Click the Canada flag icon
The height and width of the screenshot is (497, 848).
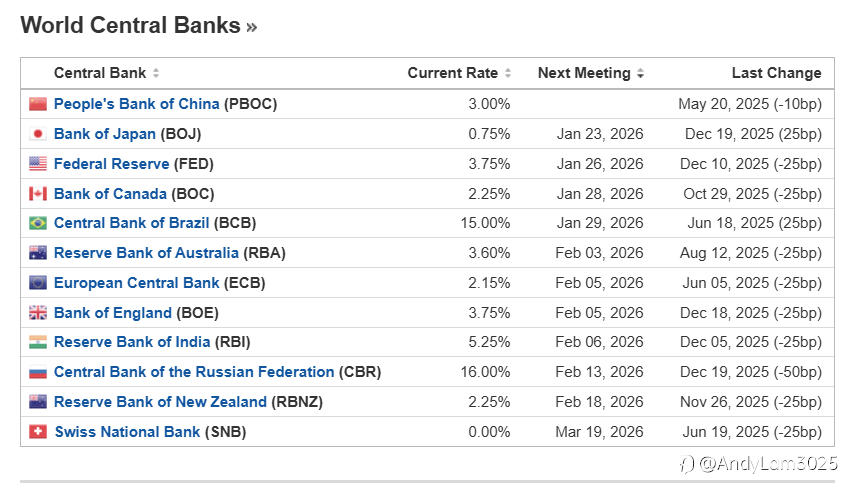coord(38,194)
